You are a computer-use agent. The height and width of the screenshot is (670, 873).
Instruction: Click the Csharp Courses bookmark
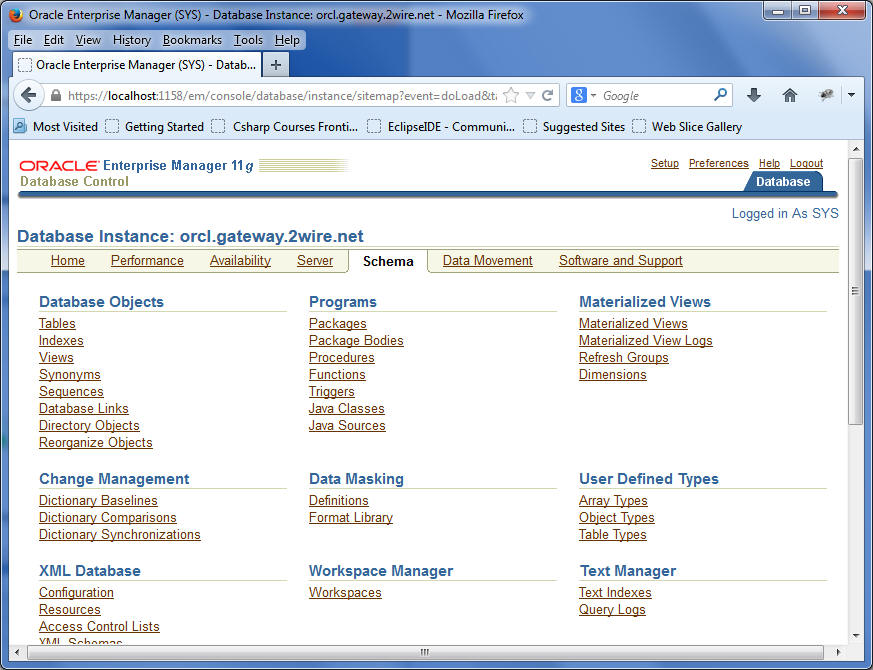tap(285, 127)
